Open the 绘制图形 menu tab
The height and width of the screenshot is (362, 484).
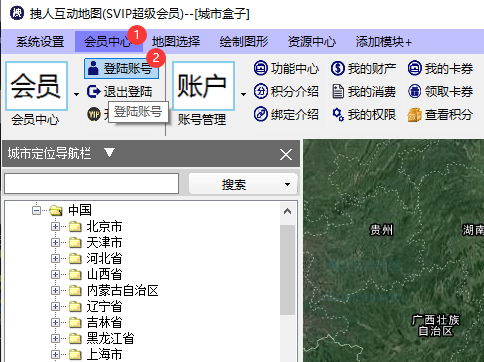pos(244,42)
